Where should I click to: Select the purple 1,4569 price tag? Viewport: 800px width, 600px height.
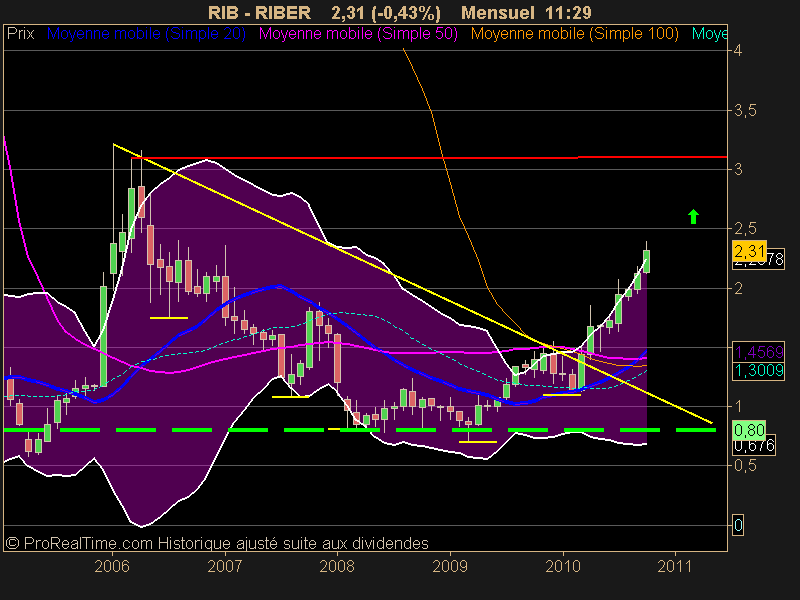(x=759, y=352)
